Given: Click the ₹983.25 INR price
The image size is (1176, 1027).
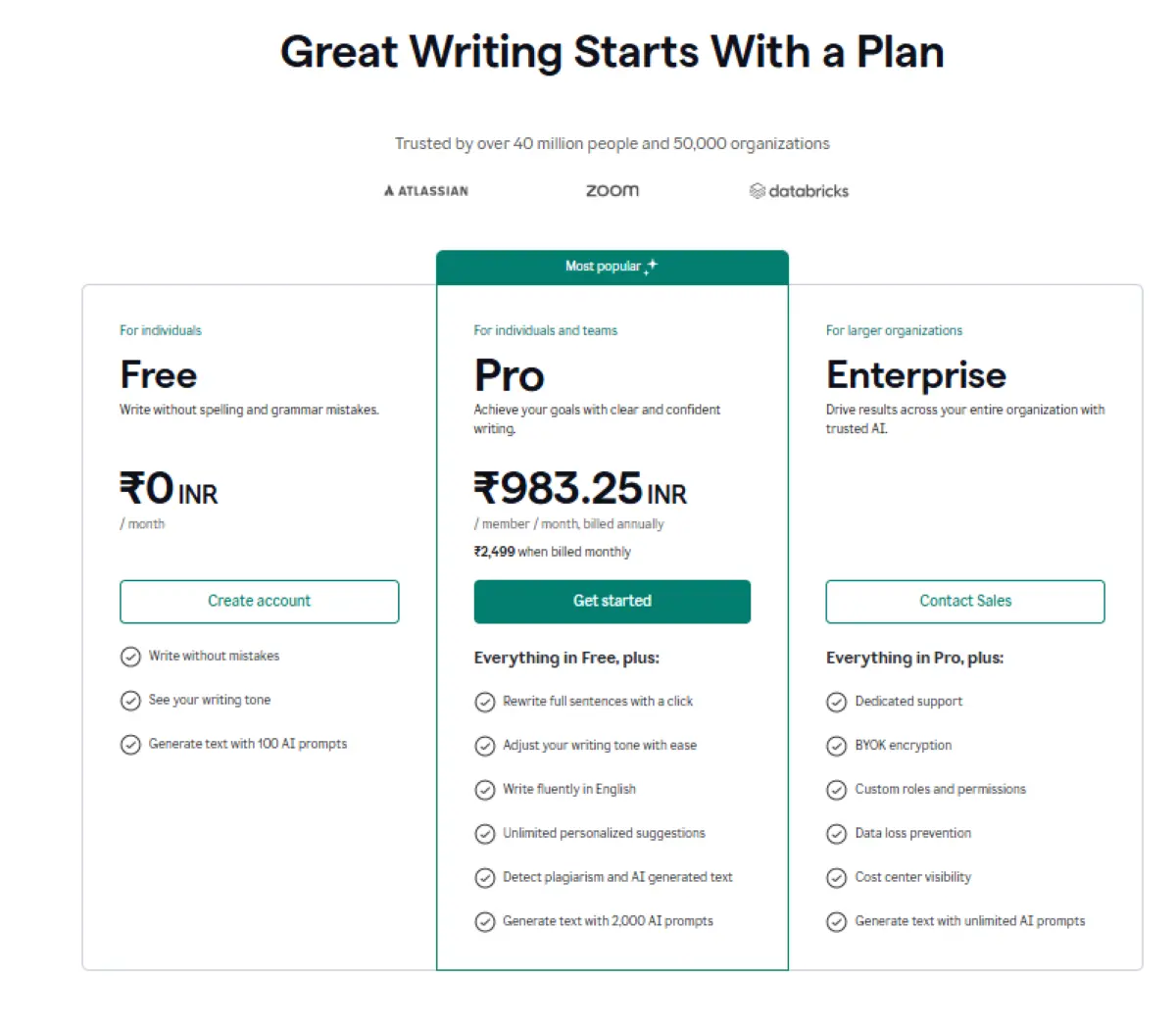Looking at the screenshot, I should (580, 488).
